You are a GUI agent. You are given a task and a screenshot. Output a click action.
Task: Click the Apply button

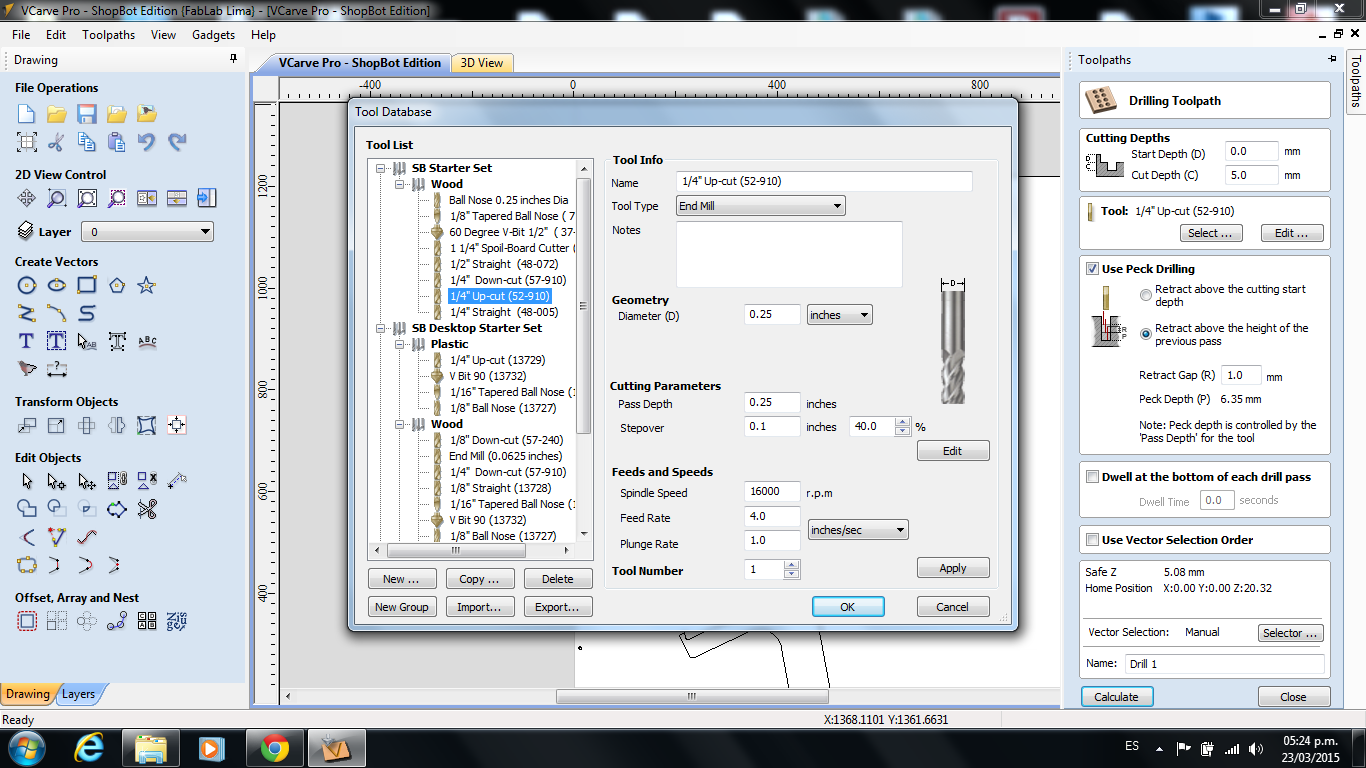click(953, 568)
